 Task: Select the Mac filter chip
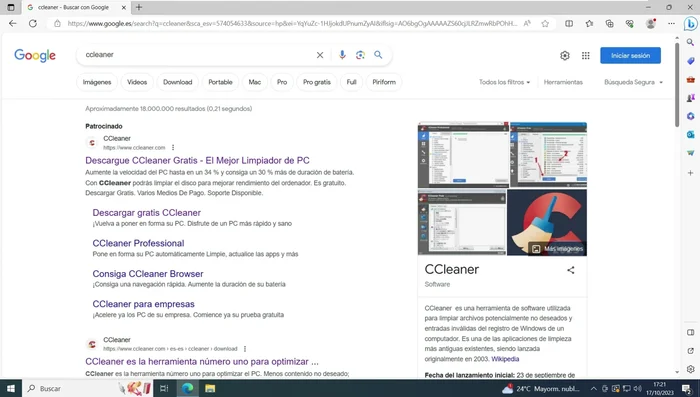pyautogui.click(x=255, y=82)
